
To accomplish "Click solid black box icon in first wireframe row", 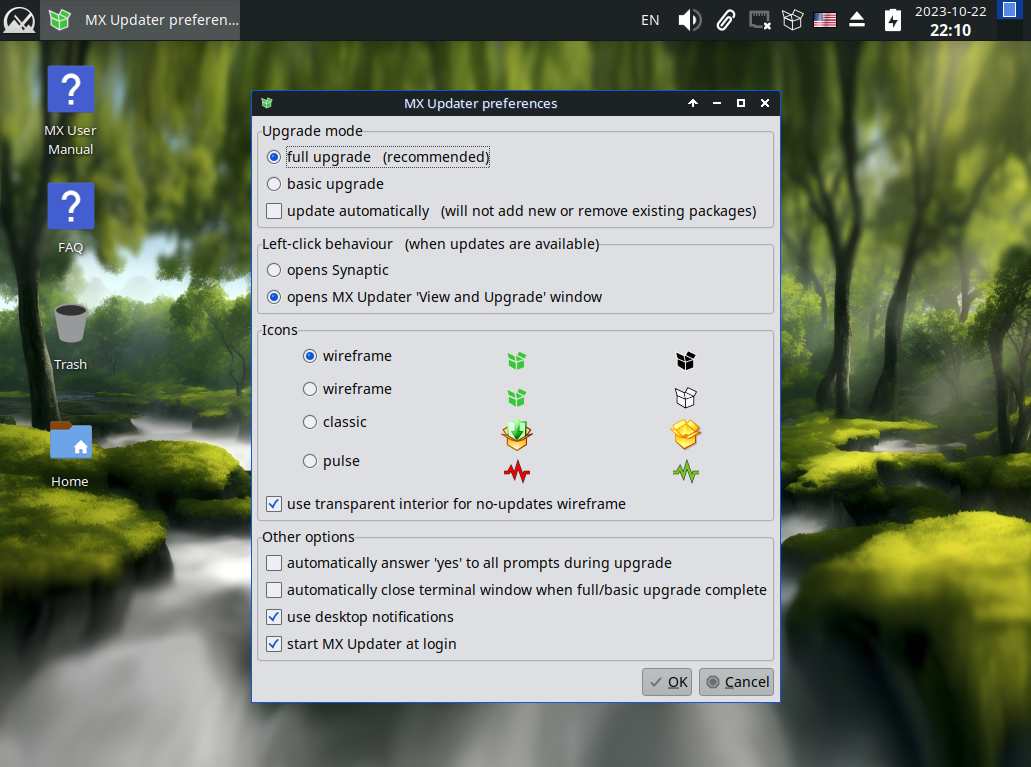I will (x=686, y=360).
